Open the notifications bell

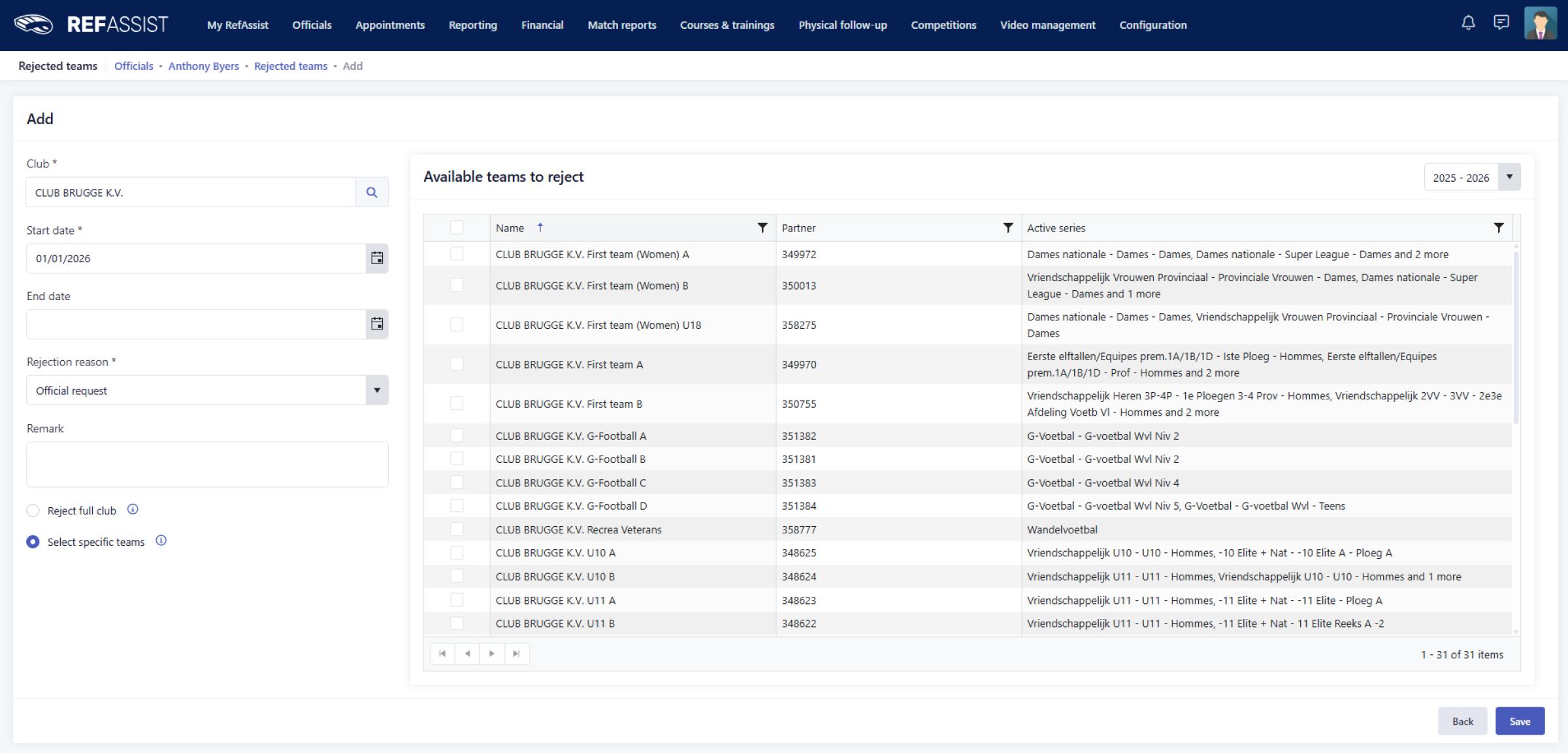tap(1468, 24)
